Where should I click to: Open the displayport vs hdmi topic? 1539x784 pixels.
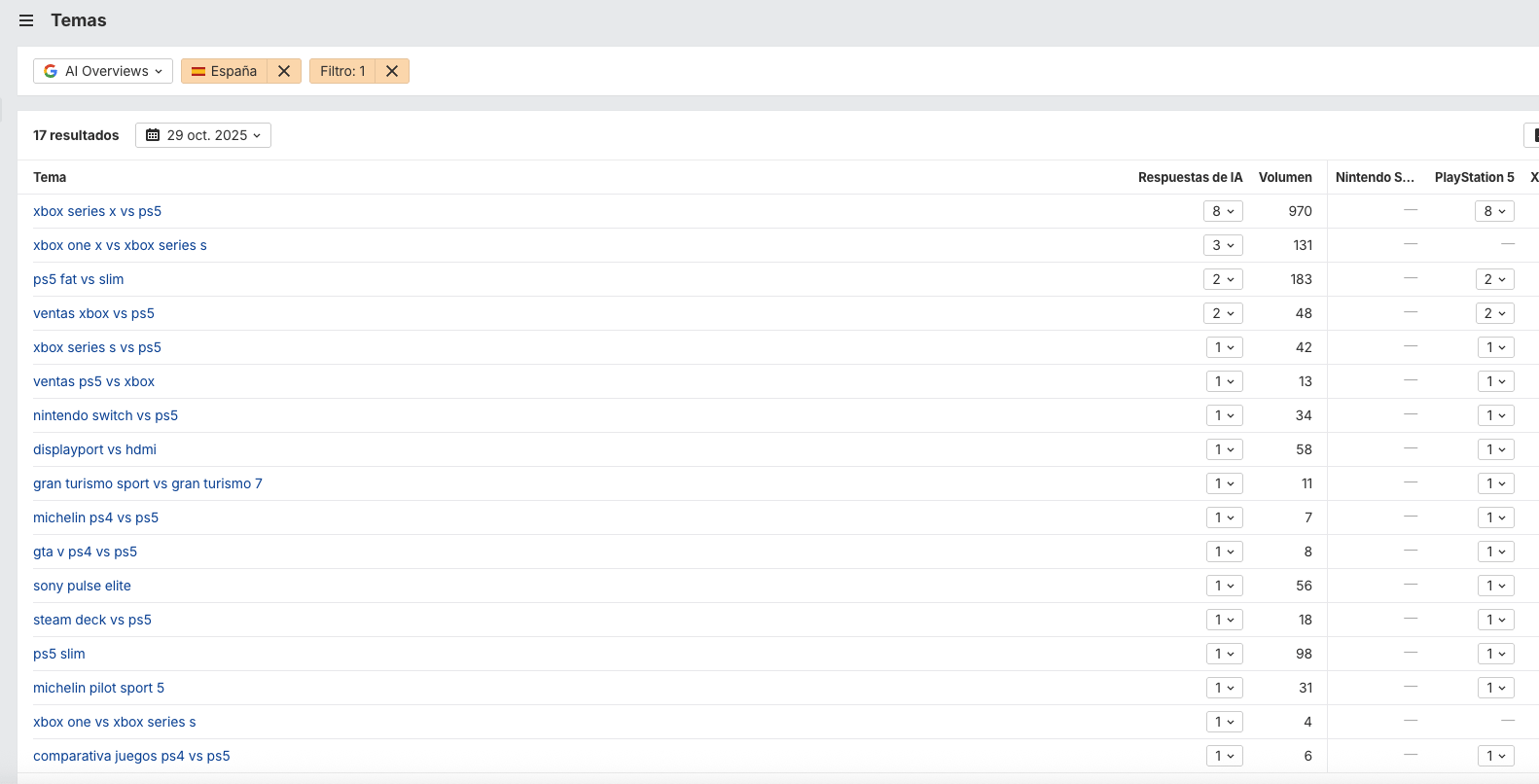point(94,449)
